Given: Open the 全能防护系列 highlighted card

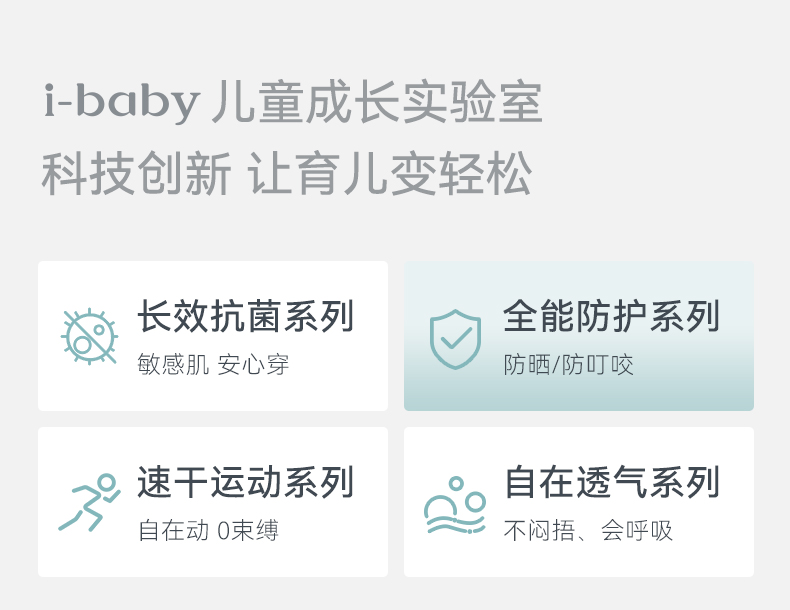Looking at the screenshot, I should (x=579, y=336).
